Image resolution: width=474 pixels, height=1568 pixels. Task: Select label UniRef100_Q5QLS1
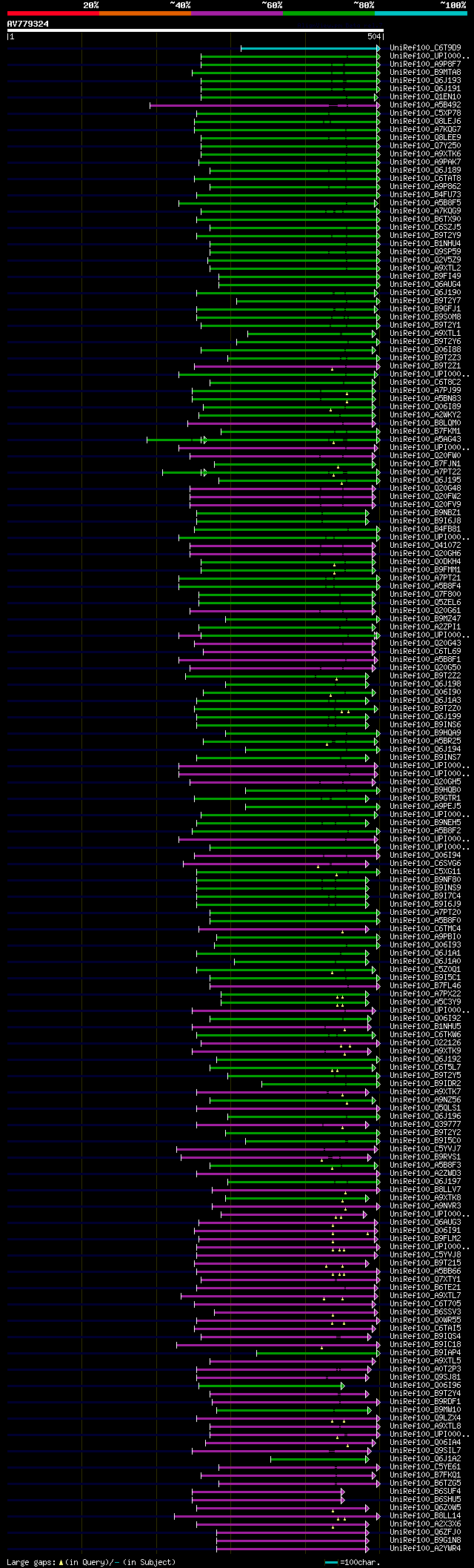(x=425, y=1108)
